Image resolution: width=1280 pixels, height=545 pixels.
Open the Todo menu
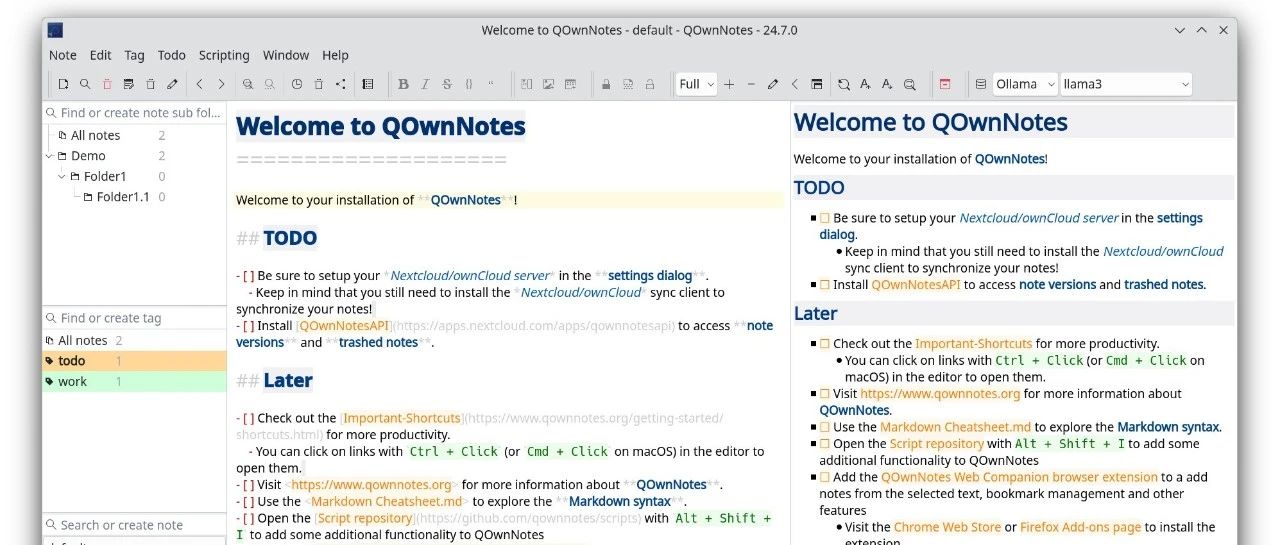[172, 55]
